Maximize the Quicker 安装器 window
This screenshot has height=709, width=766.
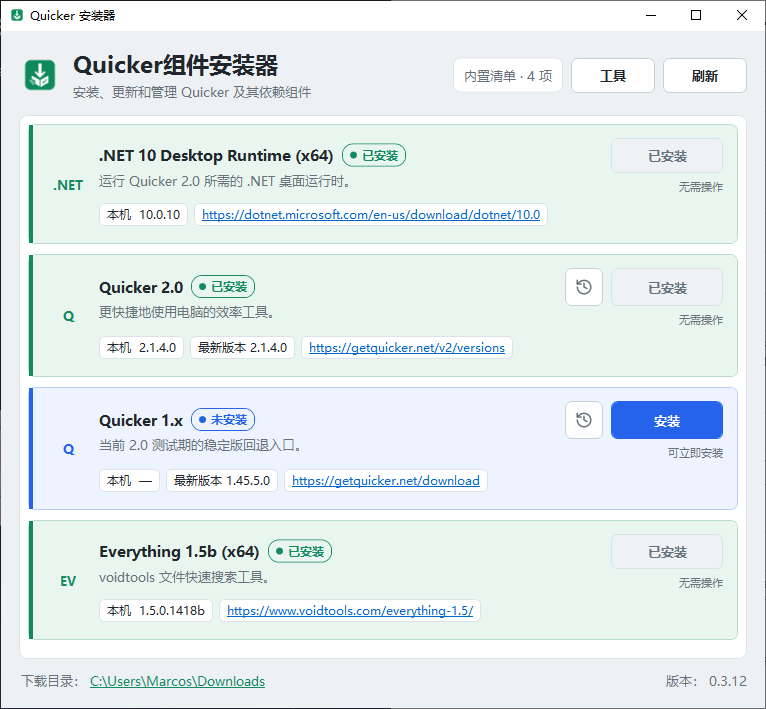pyautogui.click(x=696, y=15)
